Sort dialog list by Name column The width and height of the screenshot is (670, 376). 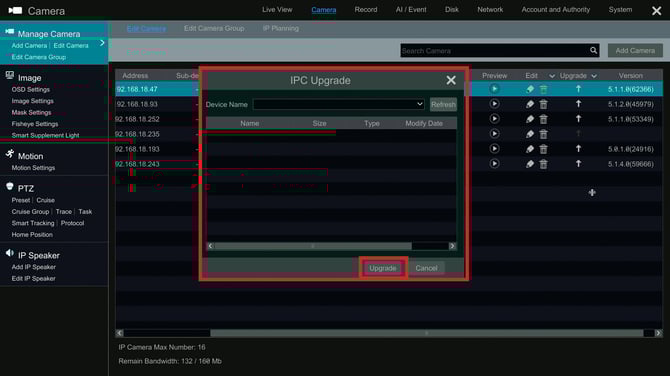point(250,123)
